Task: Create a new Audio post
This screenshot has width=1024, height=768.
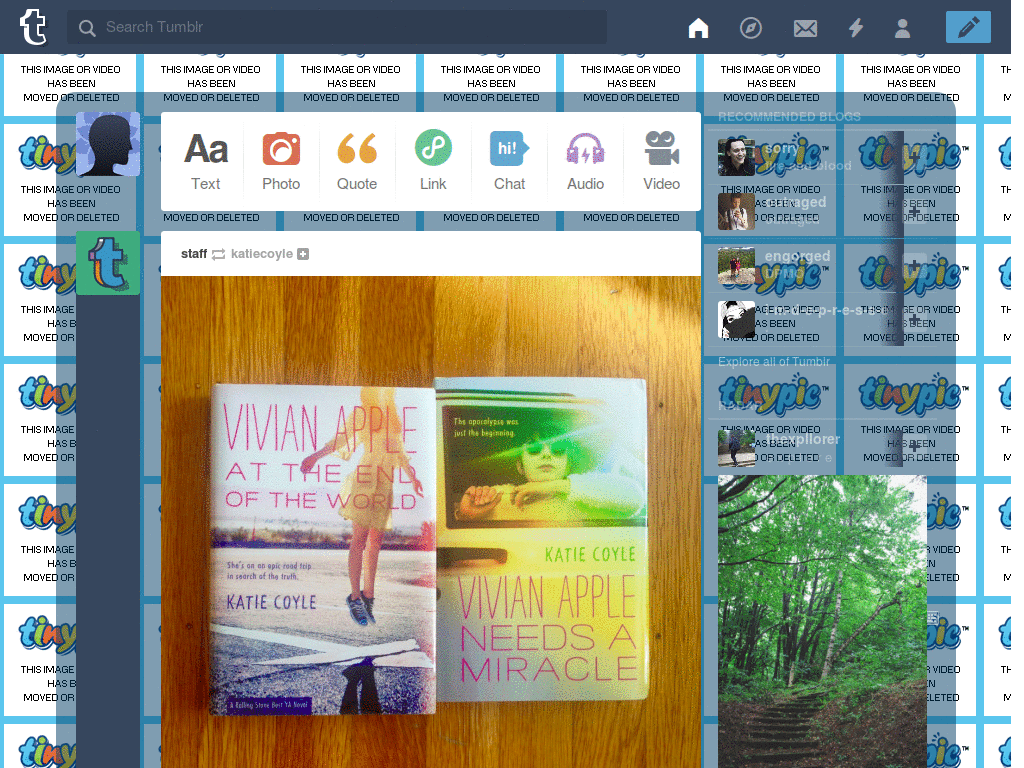Action: [585, 161]
